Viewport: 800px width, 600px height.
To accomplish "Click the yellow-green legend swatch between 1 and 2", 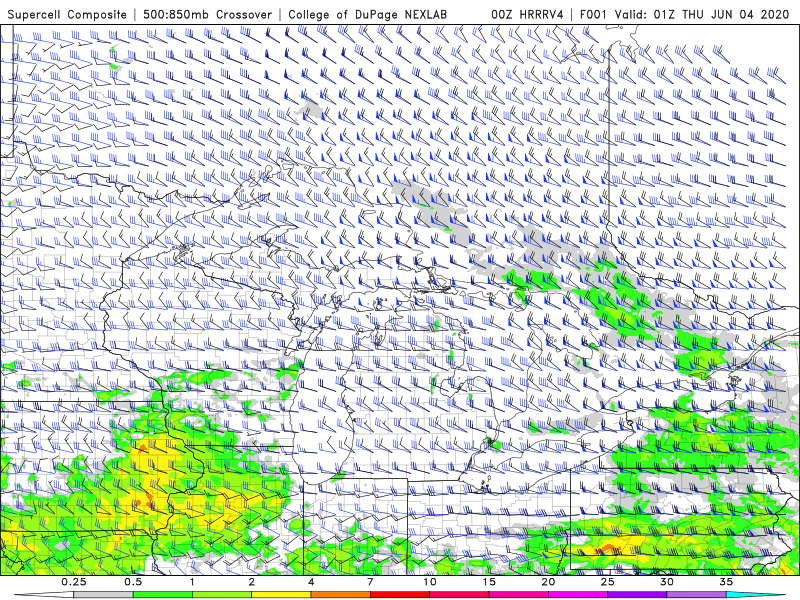I will tap(222, 595).
